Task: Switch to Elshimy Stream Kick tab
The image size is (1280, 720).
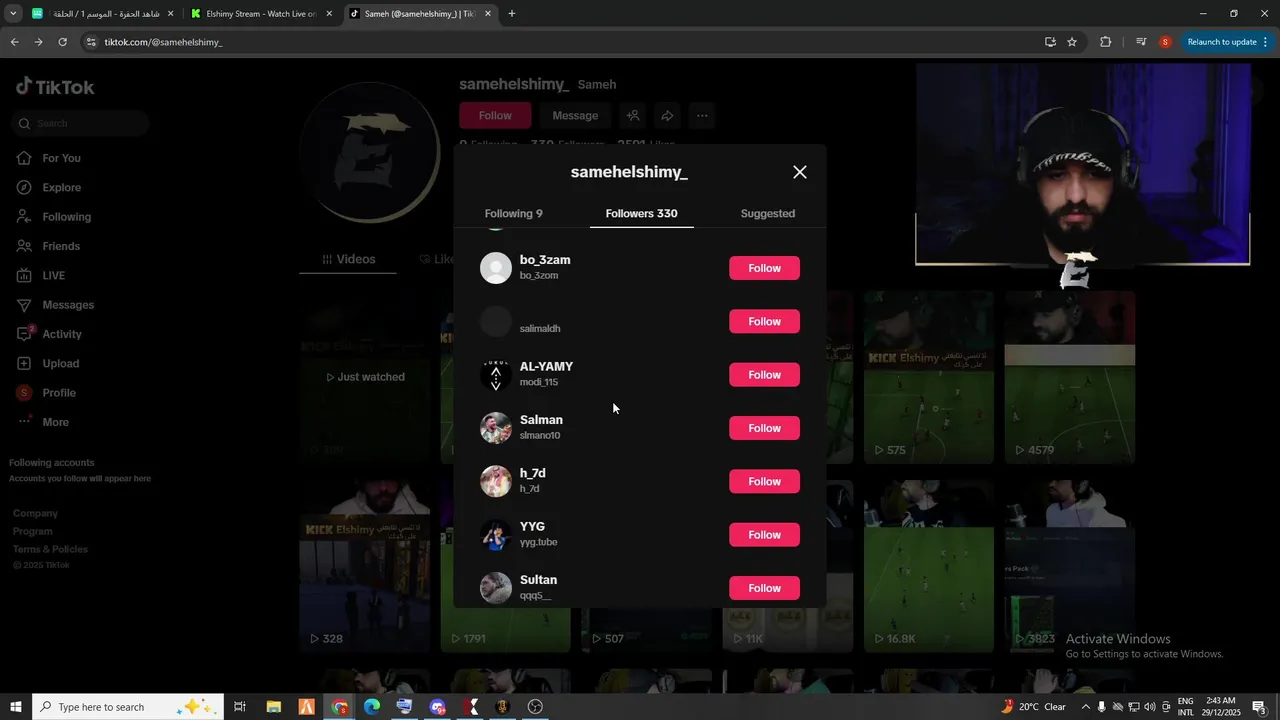Action: click(260, 14)
